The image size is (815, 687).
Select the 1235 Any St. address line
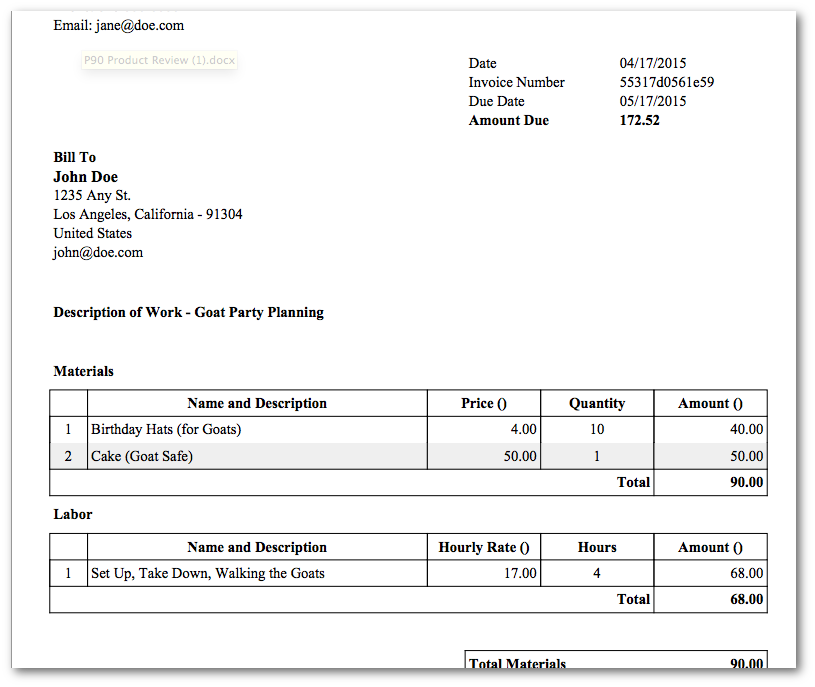click(x=91, y=196)
